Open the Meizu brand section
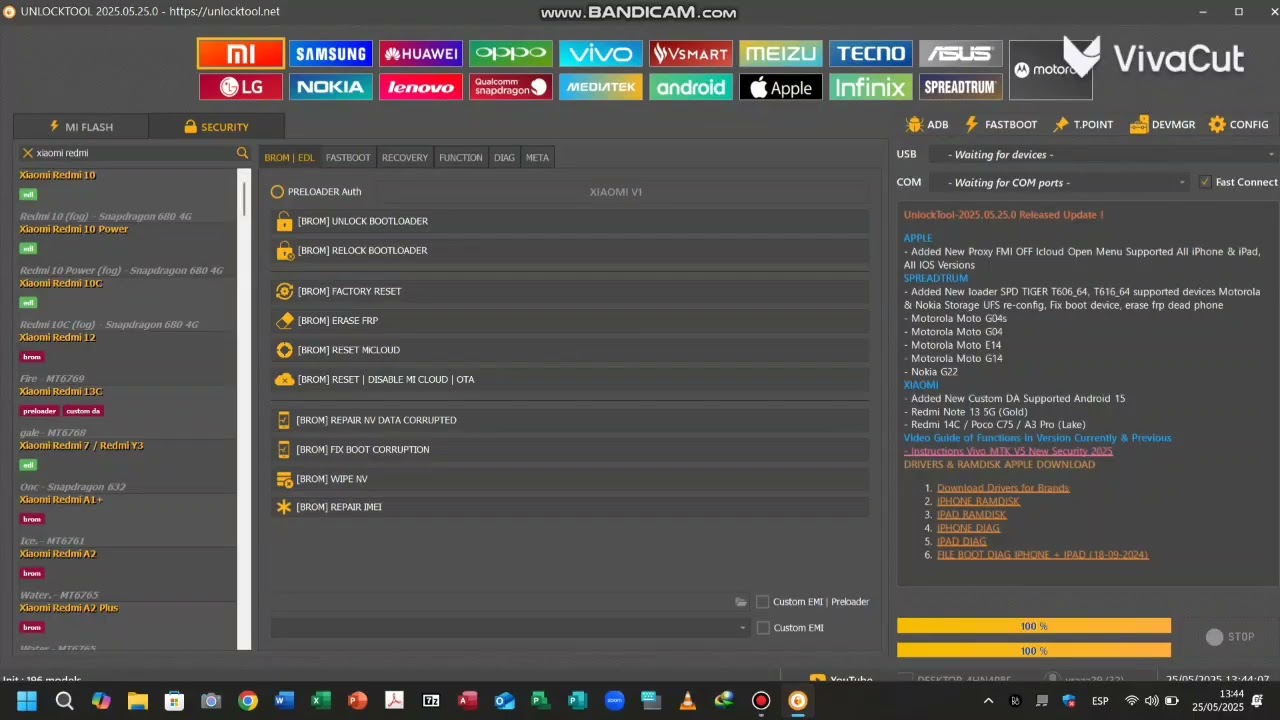 click(x=781, y=54)
